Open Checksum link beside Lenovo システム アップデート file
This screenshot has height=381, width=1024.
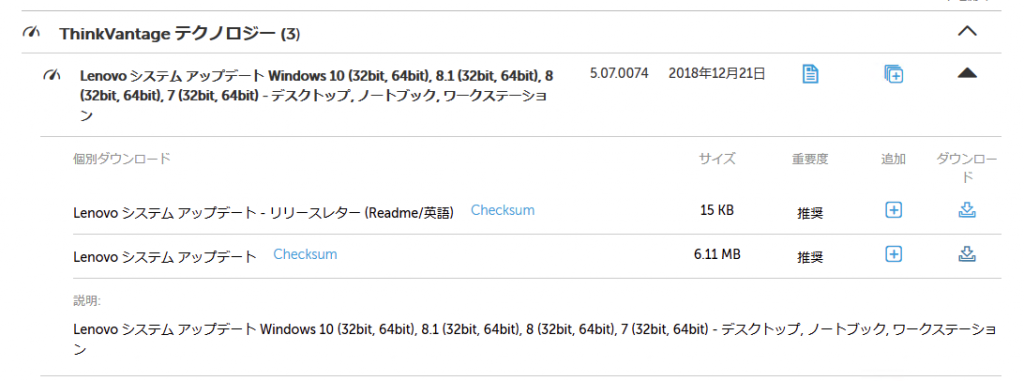[305, 254]
